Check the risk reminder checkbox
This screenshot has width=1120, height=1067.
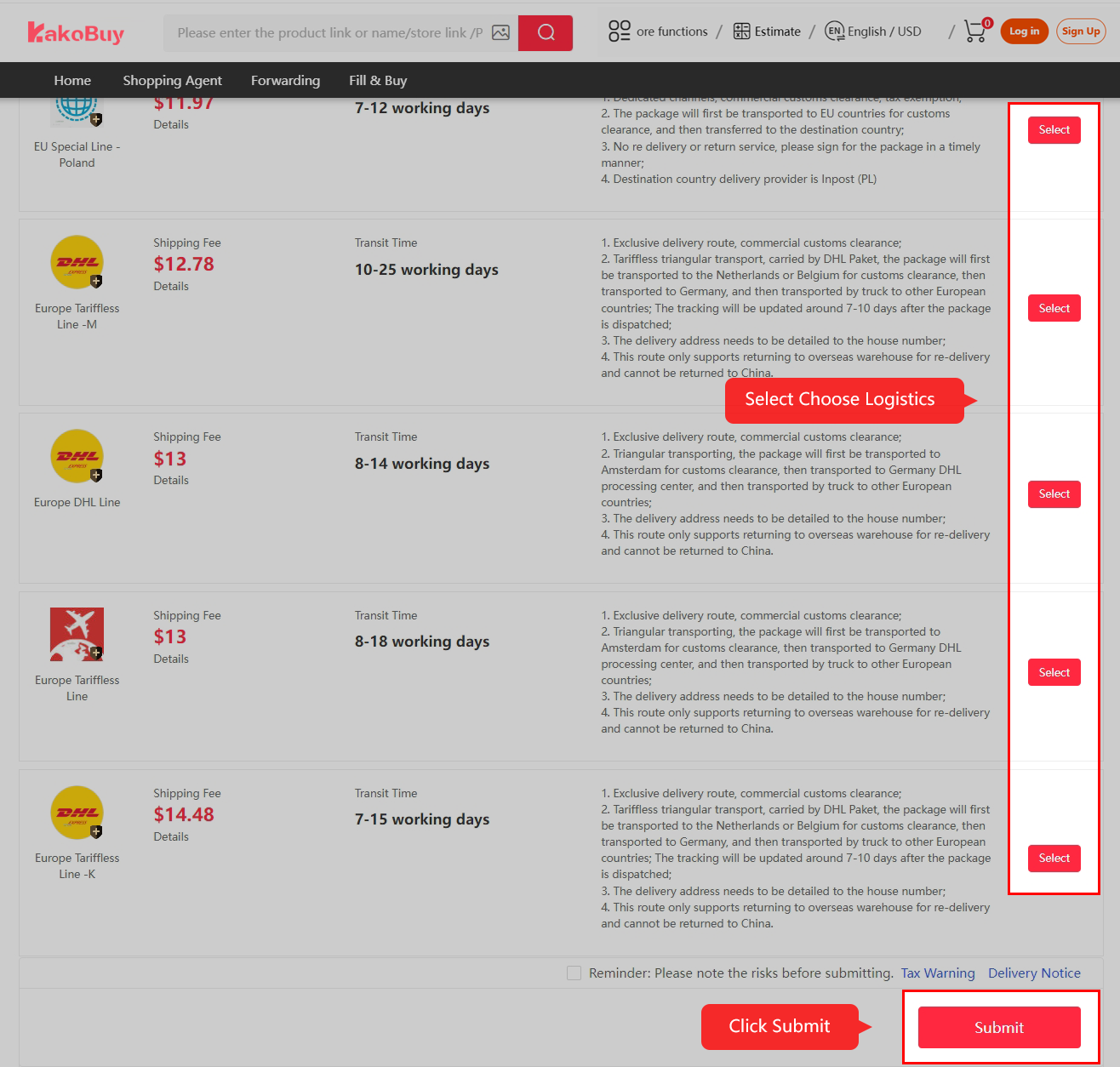[x=574, y=973]
